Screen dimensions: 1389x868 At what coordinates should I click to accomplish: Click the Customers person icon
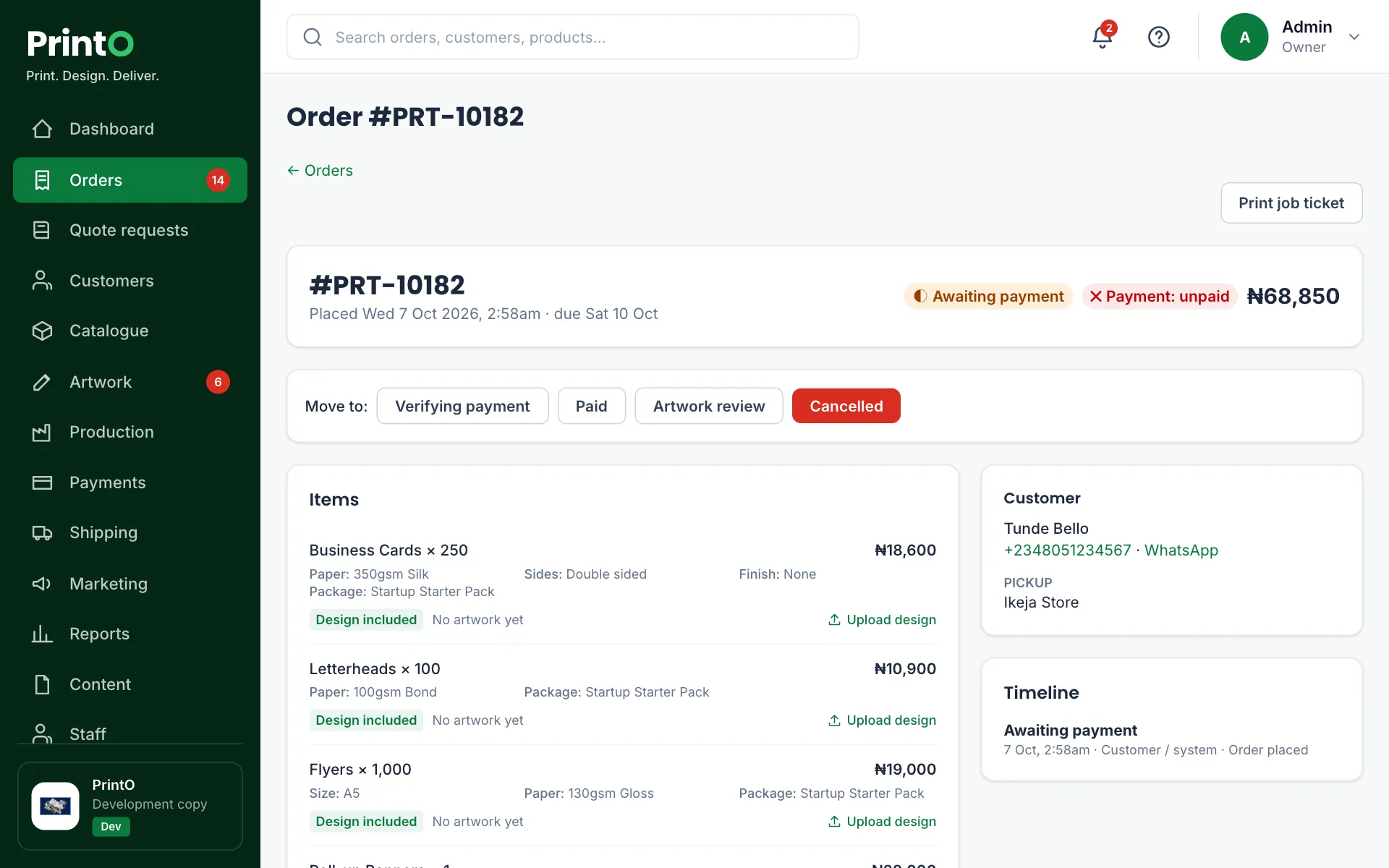point(42,281)
